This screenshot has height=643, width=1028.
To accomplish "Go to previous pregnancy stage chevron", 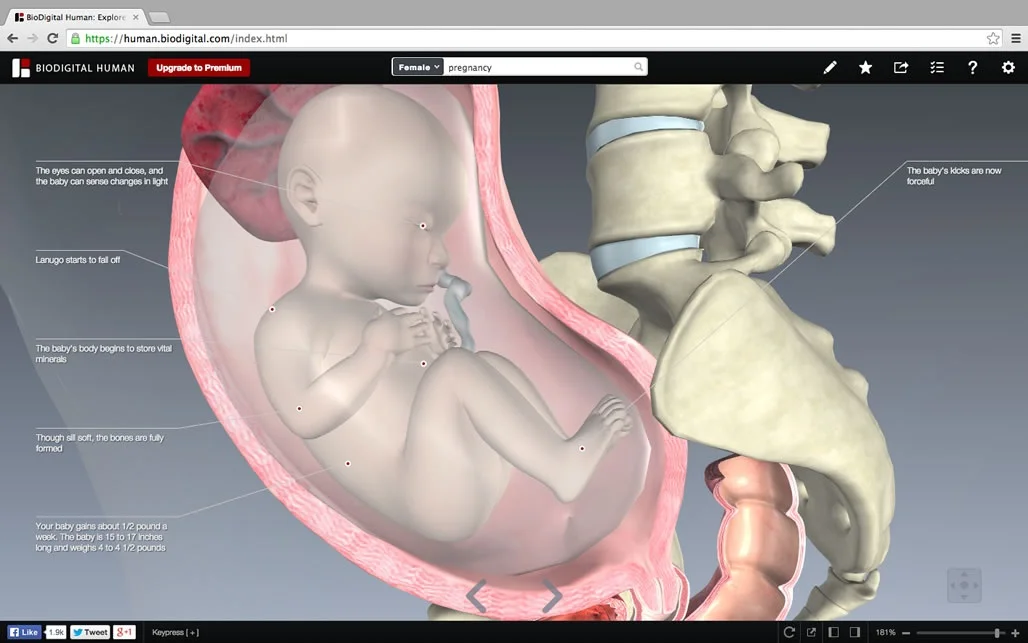I will pos(477,596).
